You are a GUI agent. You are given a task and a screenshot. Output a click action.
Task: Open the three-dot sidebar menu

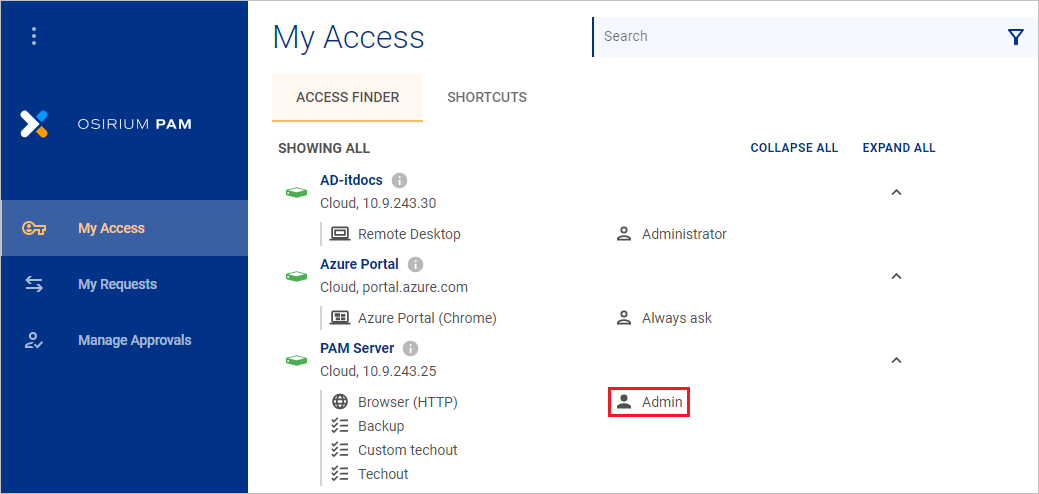pos(34,36)
